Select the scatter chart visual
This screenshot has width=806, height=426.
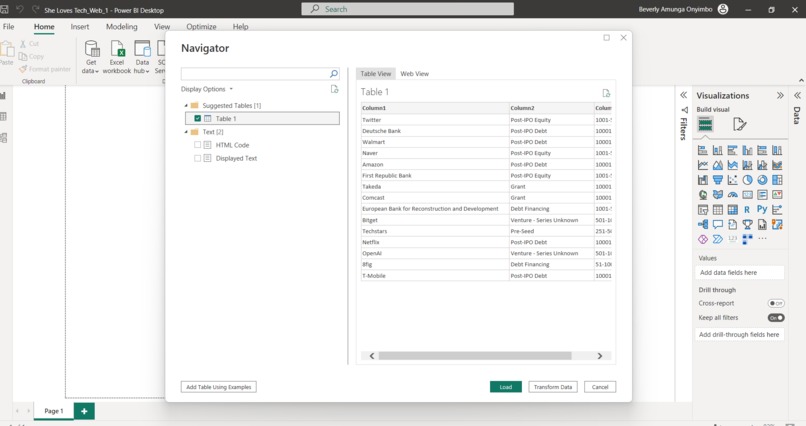pyautogui.click(x=732, y=180)
